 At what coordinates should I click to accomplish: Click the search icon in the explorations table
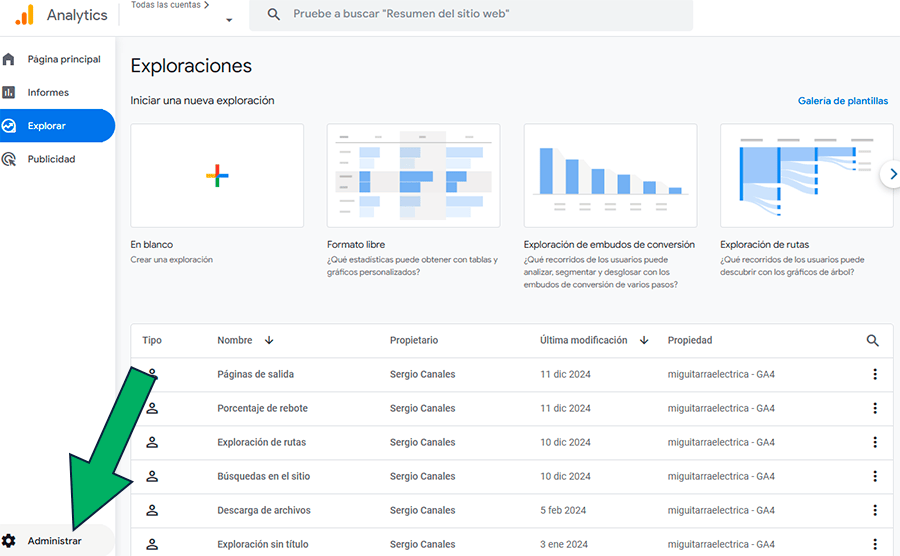click(x=873, y=341)
